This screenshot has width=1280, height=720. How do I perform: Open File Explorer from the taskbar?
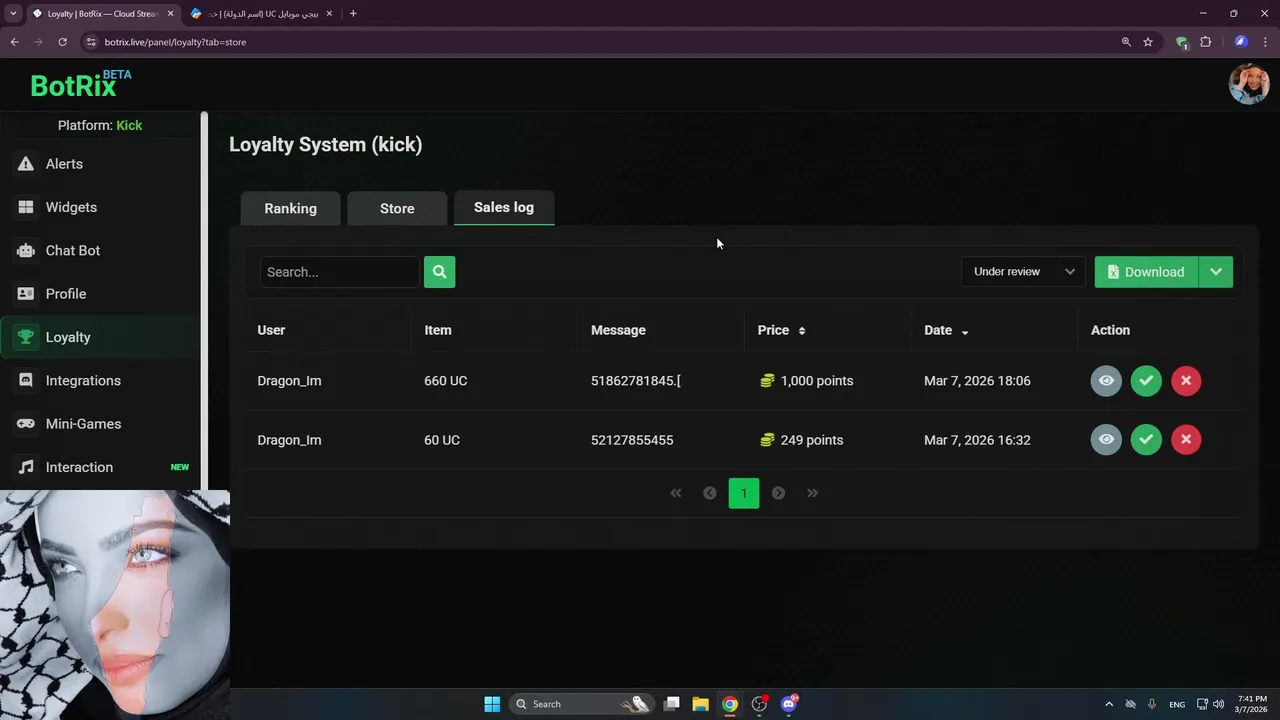point(700,704)
